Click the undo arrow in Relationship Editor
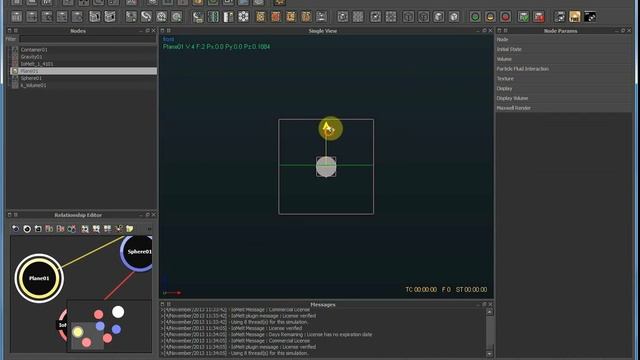The height and width of the screenshot is (360, 640). [16, 229]
